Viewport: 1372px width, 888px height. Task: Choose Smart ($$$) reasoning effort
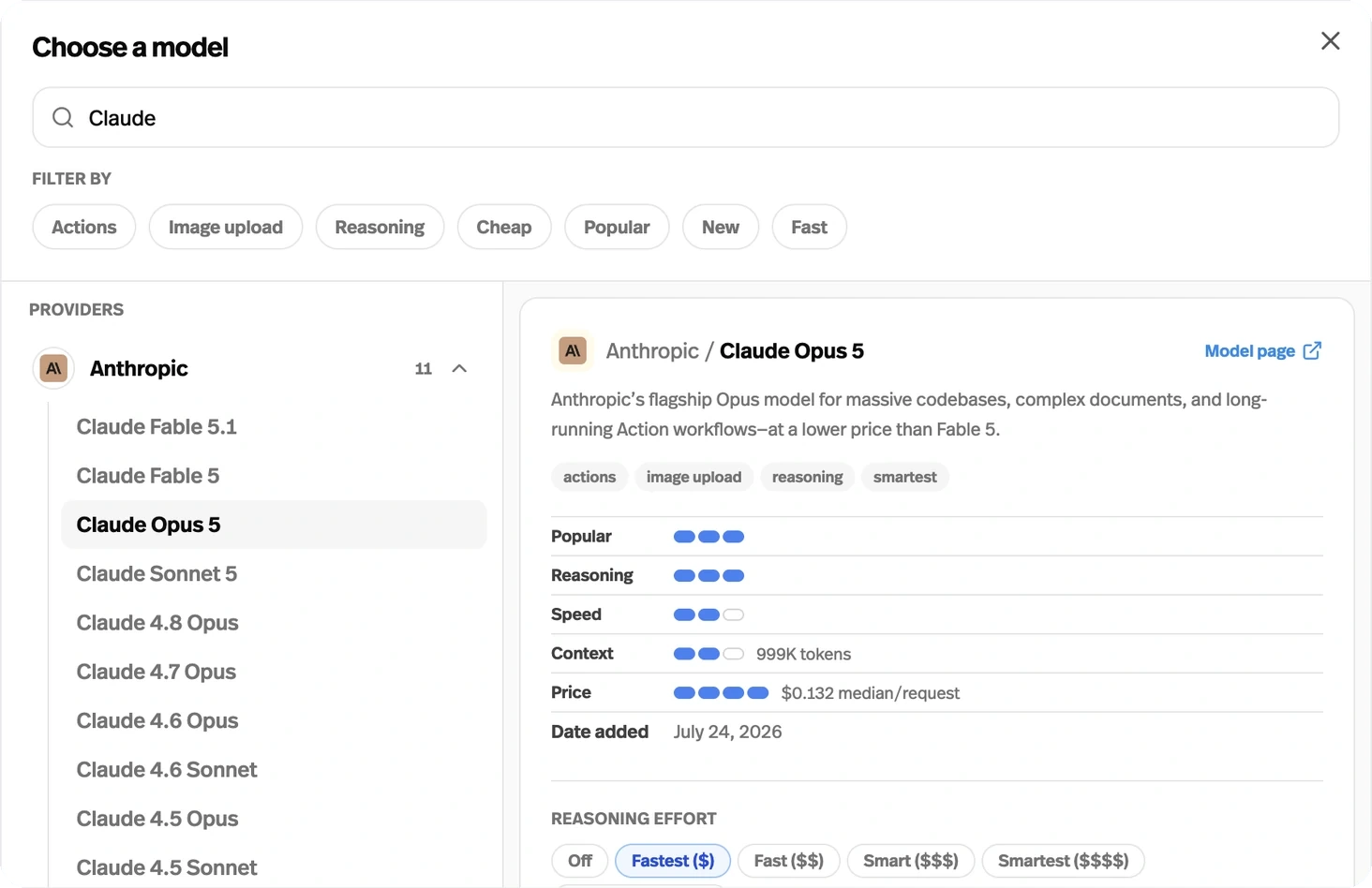pos(911,861)
